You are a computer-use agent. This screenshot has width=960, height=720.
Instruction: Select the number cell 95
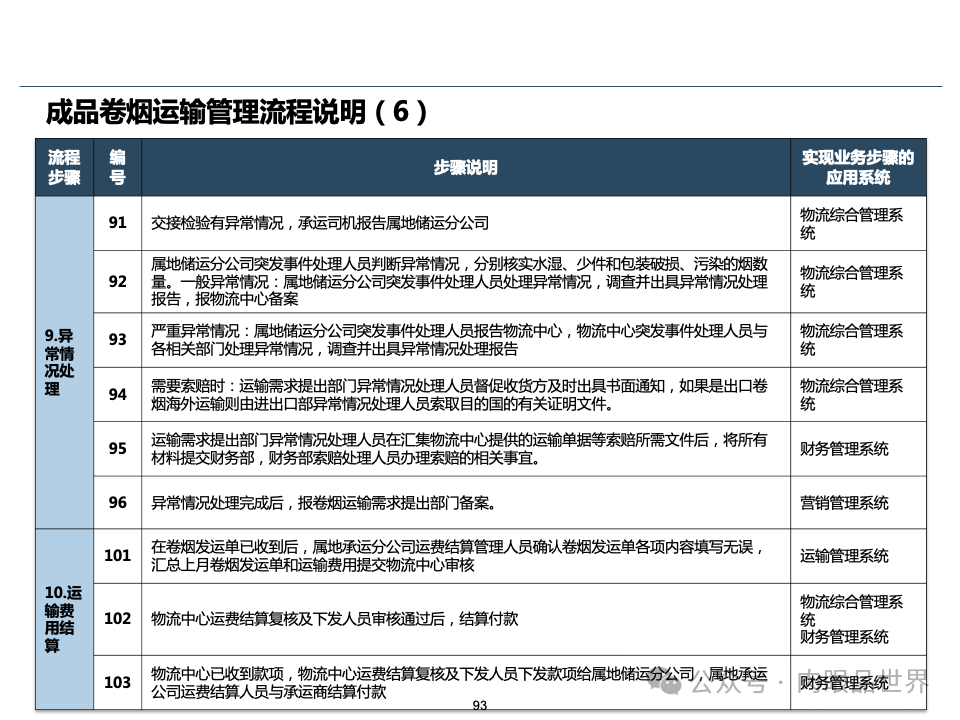(x=118, y=449)
